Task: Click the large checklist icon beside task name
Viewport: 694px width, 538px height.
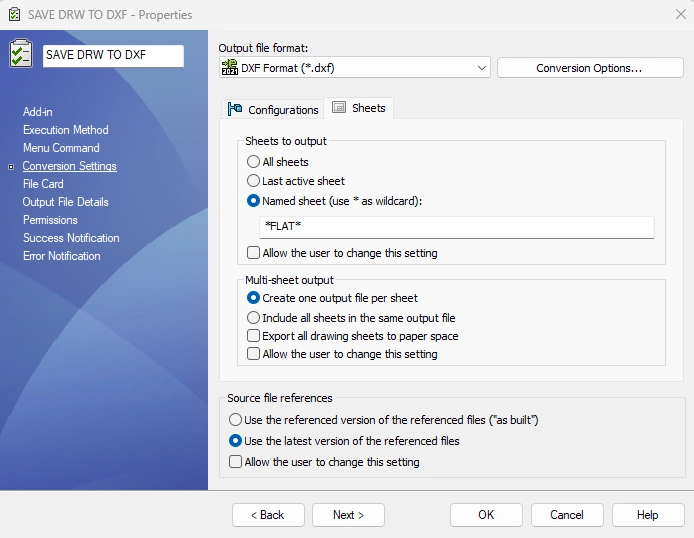Action: 21,54
